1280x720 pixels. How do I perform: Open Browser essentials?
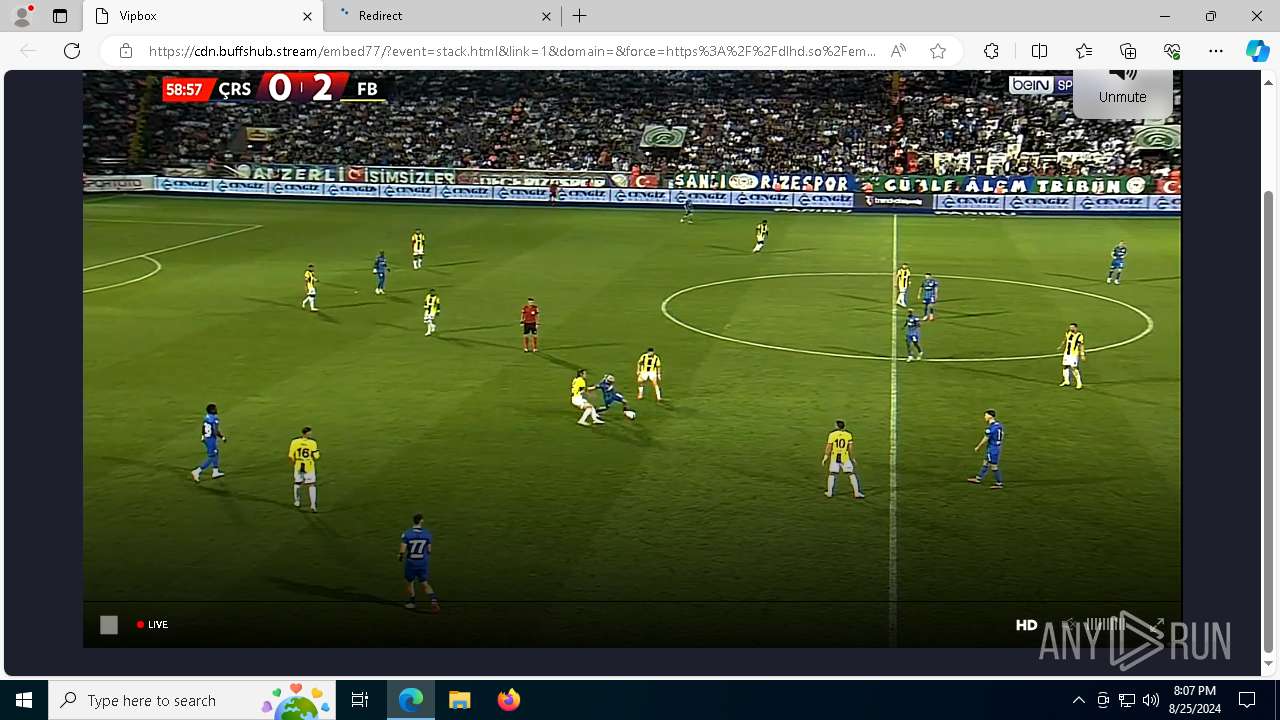coord(1172,51)
